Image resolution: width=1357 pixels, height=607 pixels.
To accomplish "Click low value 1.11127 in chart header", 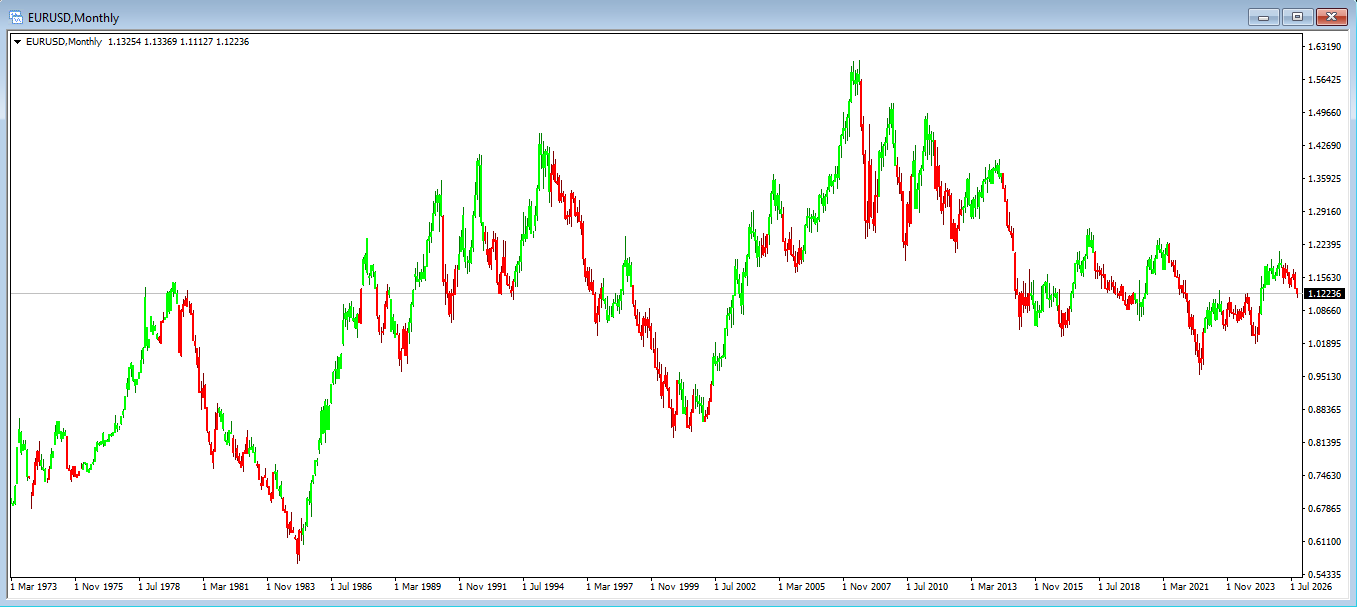I will click(x=196, y=42).
